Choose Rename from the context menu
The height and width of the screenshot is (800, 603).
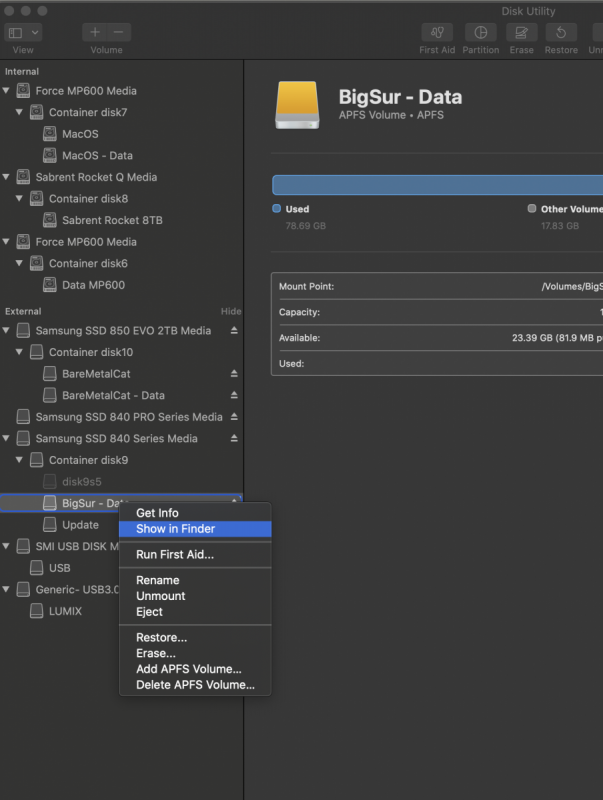195,580
